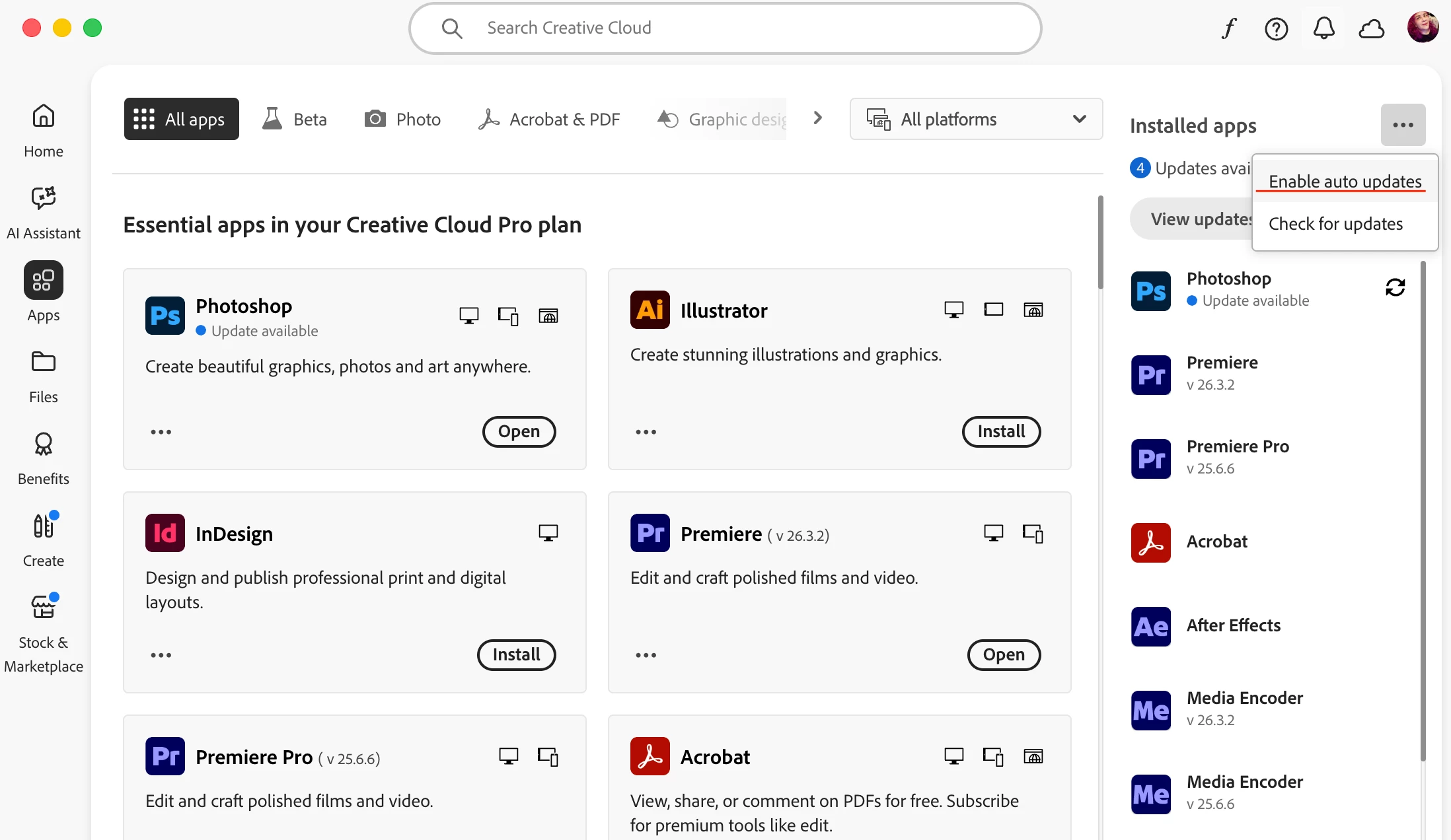
Task: Choose Enable auto updates menu item
Action: click(x=1345, y=182)
